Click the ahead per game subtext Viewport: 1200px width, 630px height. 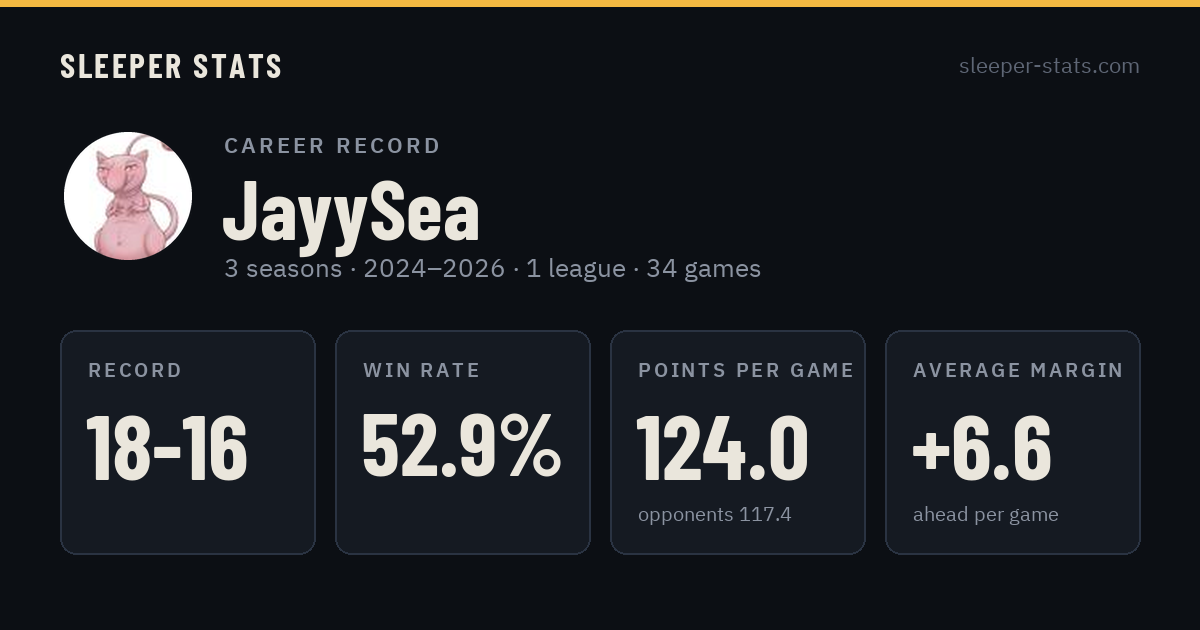pyautogui.click(x=986, y=515)
